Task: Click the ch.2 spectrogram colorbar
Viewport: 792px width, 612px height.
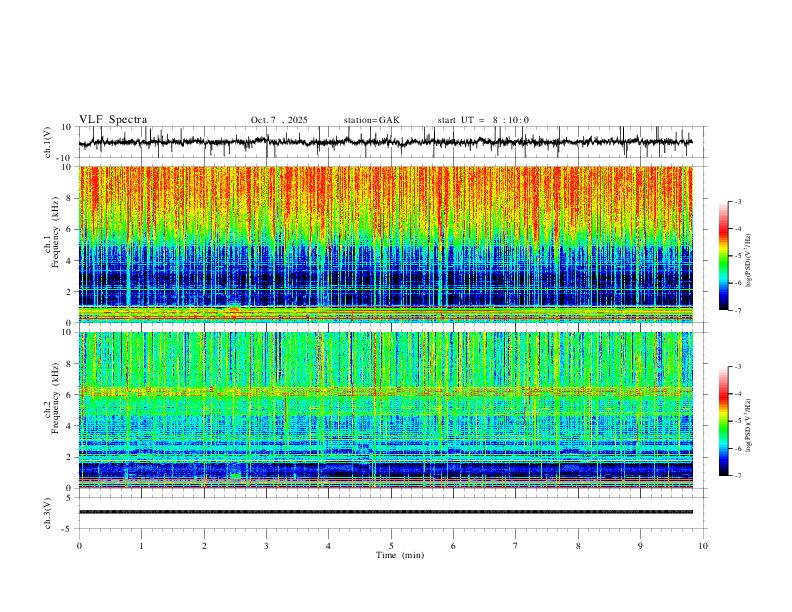Action: tap(723, 421)
